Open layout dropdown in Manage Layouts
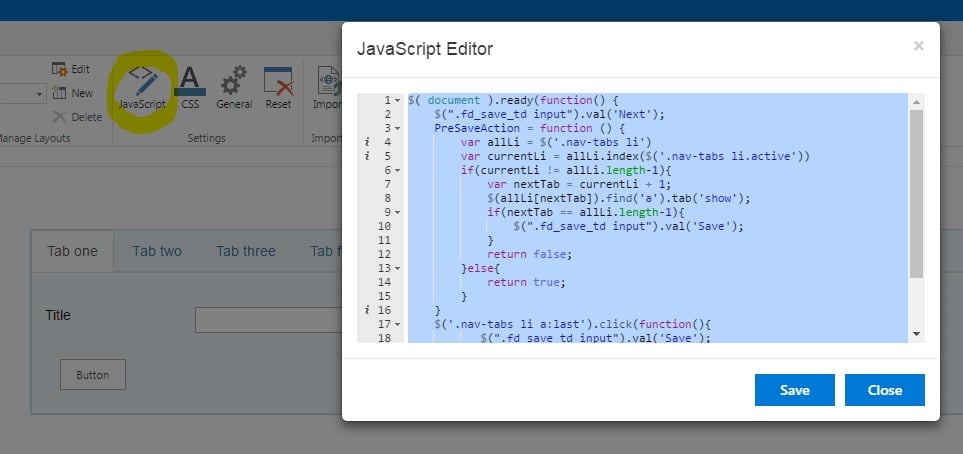963x454 pixels. [41, 94]
